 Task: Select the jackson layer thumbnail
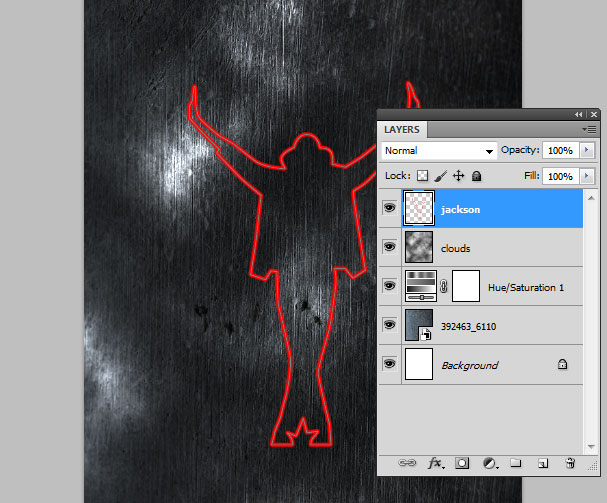tap(419, 208)
